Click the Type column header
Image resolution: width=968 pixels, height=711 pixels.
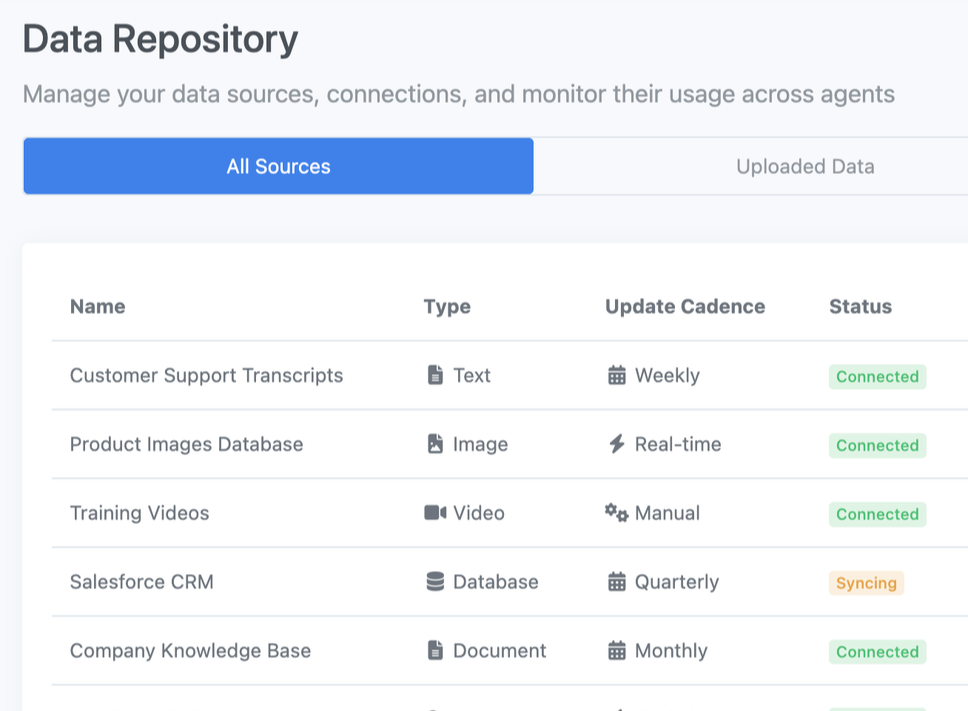click(446, 307)
